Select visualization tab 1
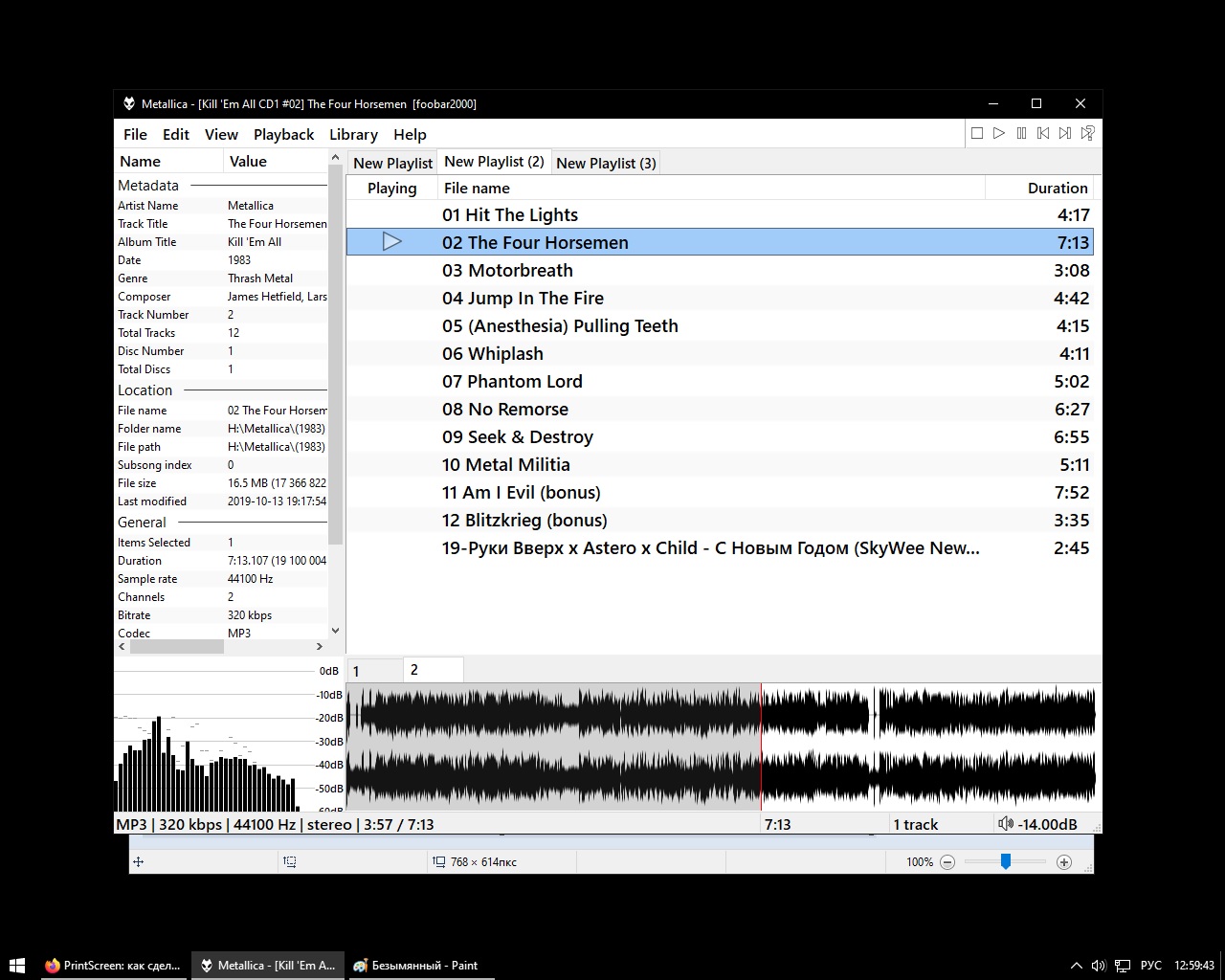Image resolution: width=1225 pixels, height=980 pixels. click(374, 671)
